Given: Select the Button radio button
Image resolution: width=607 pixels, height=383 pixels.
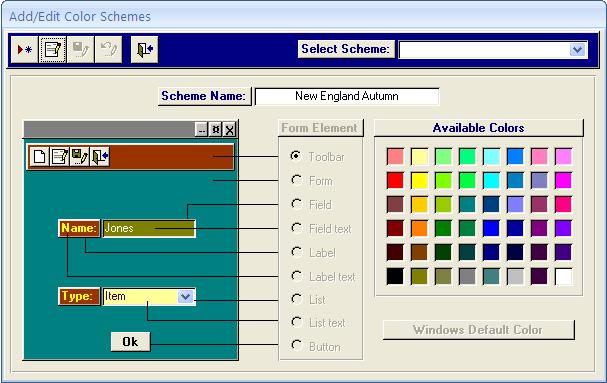Looking at the screenshot, I should click(x=296, y=345).
